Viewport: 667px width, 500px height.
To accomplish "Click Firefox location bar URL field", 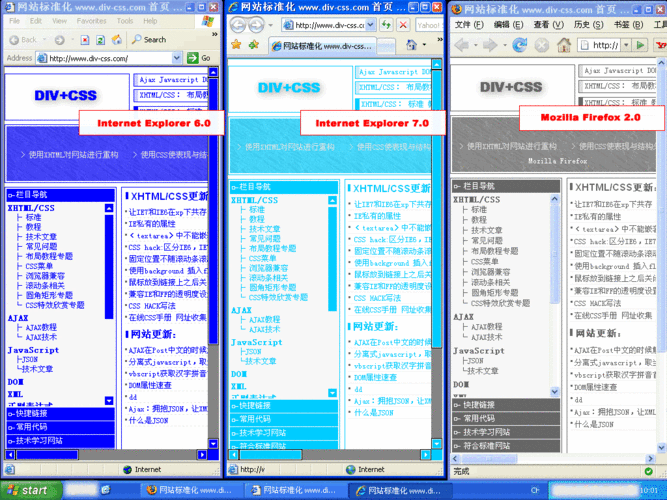I will click(604, 45).
